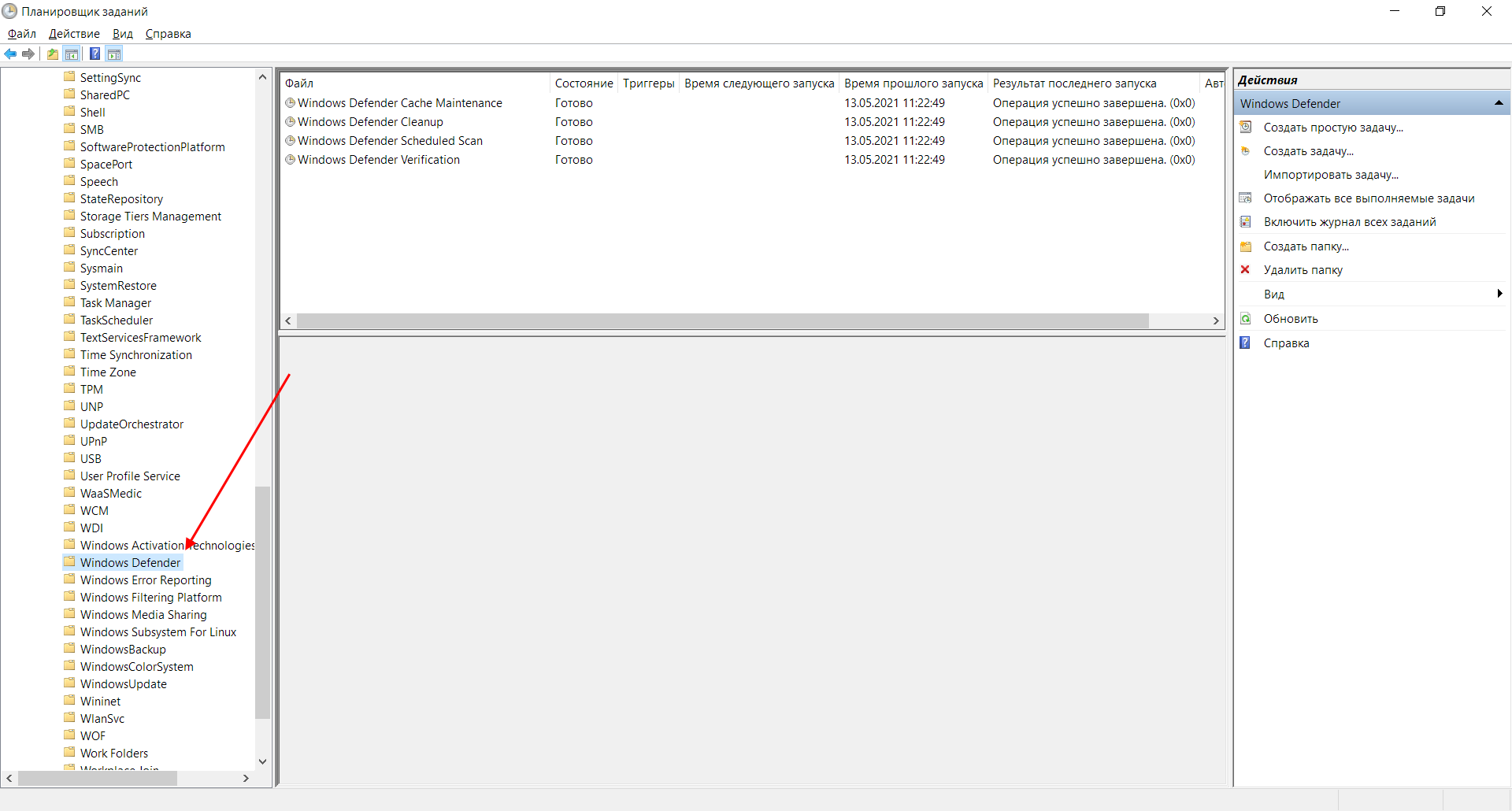Click the icon beside Создать задачу
Viewport: 1512px width, 811px height.
tap(1246, 150)
